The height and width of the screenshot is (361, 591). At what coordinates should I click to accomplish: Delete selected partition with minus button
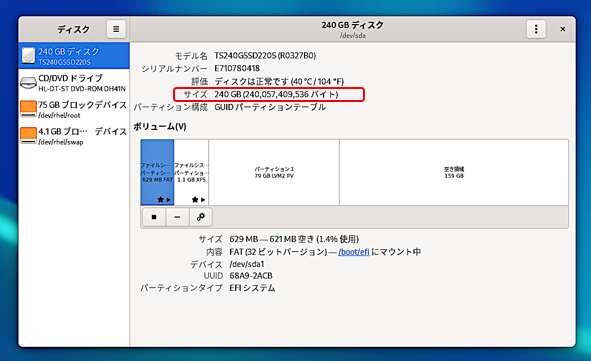click(177, 217)
